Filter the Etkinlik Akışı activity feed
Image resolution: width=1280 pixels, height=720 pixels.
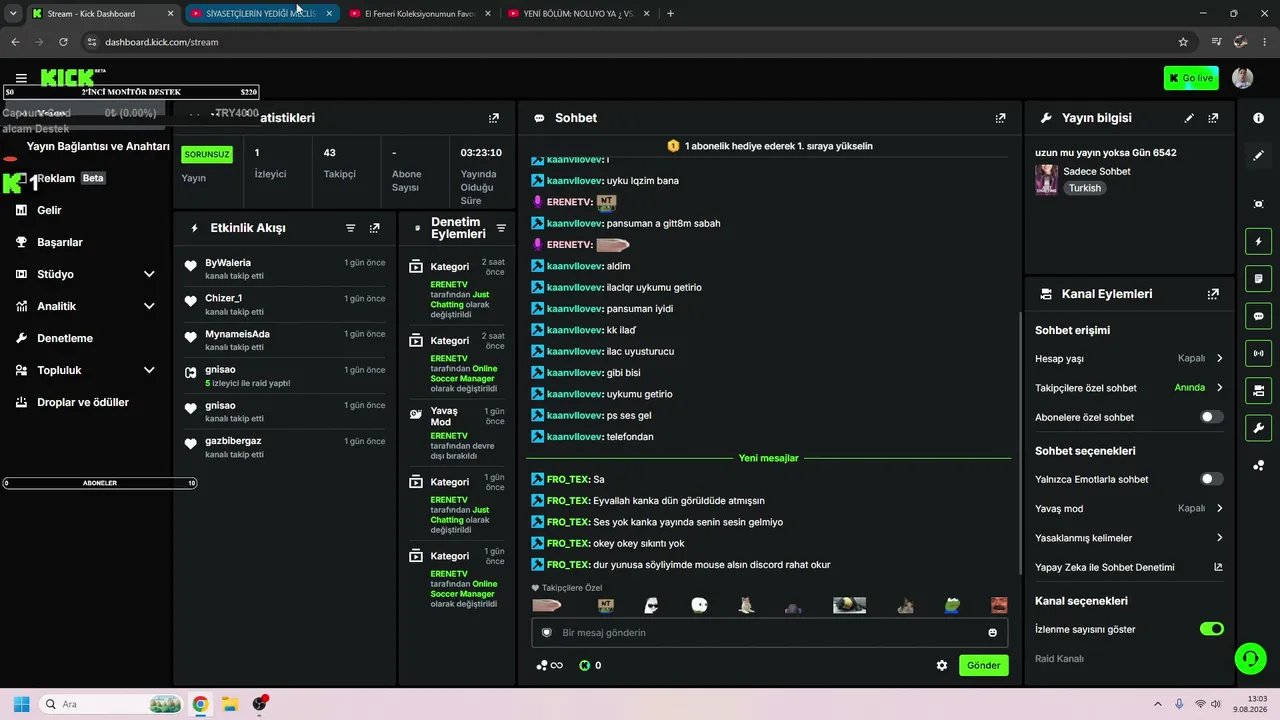coord(351,228)
